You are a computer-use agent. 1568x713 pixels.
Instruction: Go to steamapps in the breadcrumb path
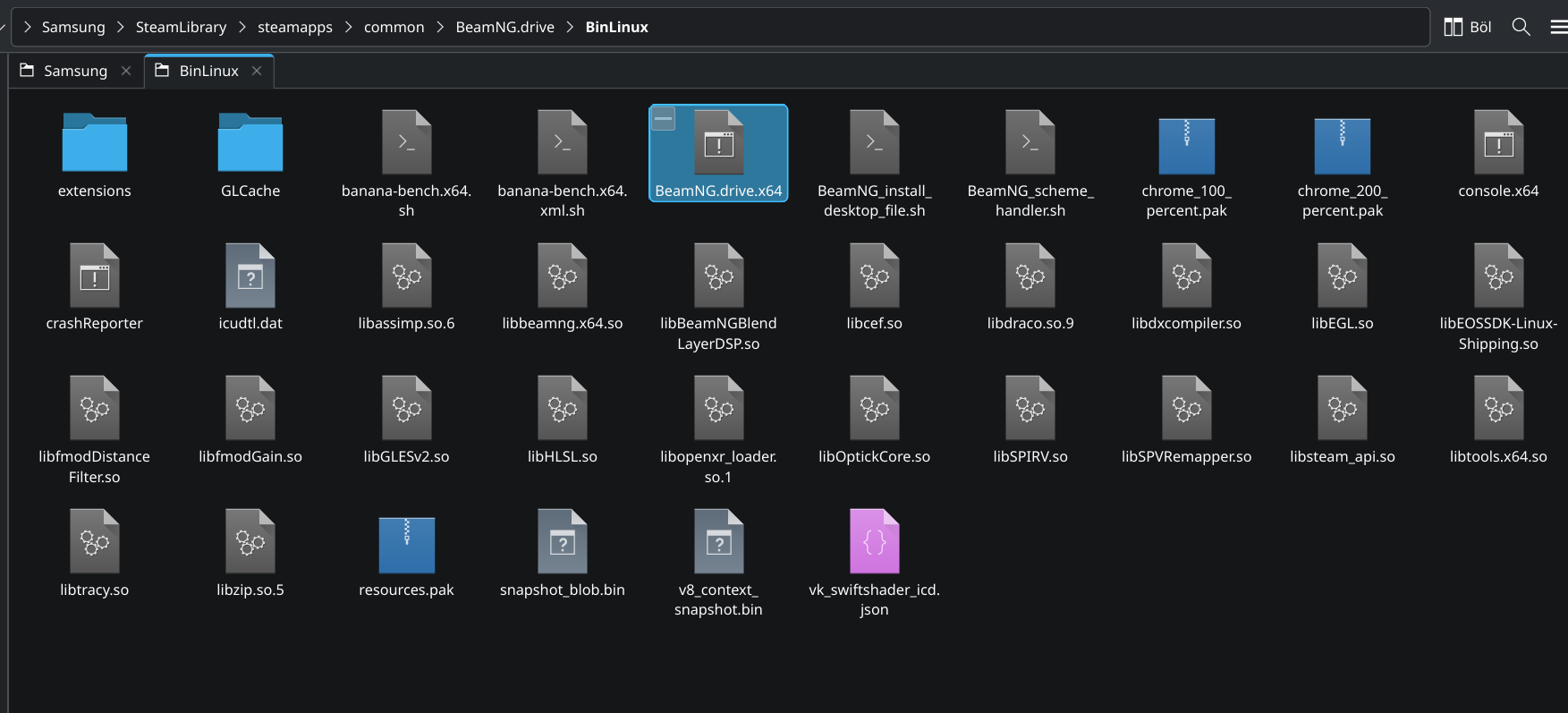(x=295, y=27)
